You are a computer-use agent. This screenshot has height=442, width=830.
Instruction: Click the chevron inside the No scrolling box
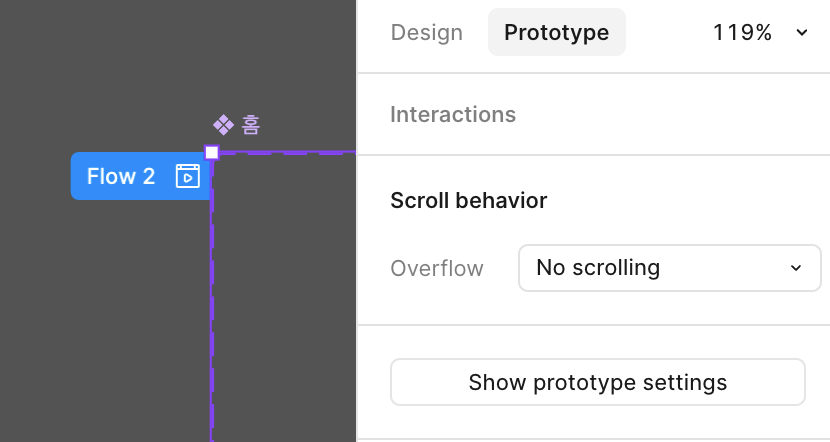pyautogui.click(x=796, y=268)
